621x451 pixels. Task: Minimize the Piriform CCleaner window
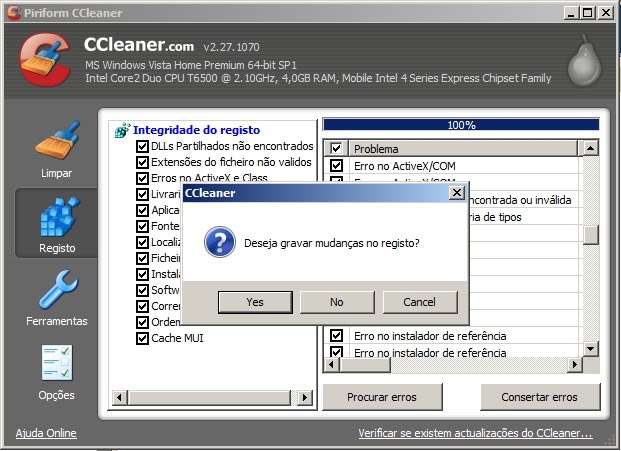click(x=571, y=13)
